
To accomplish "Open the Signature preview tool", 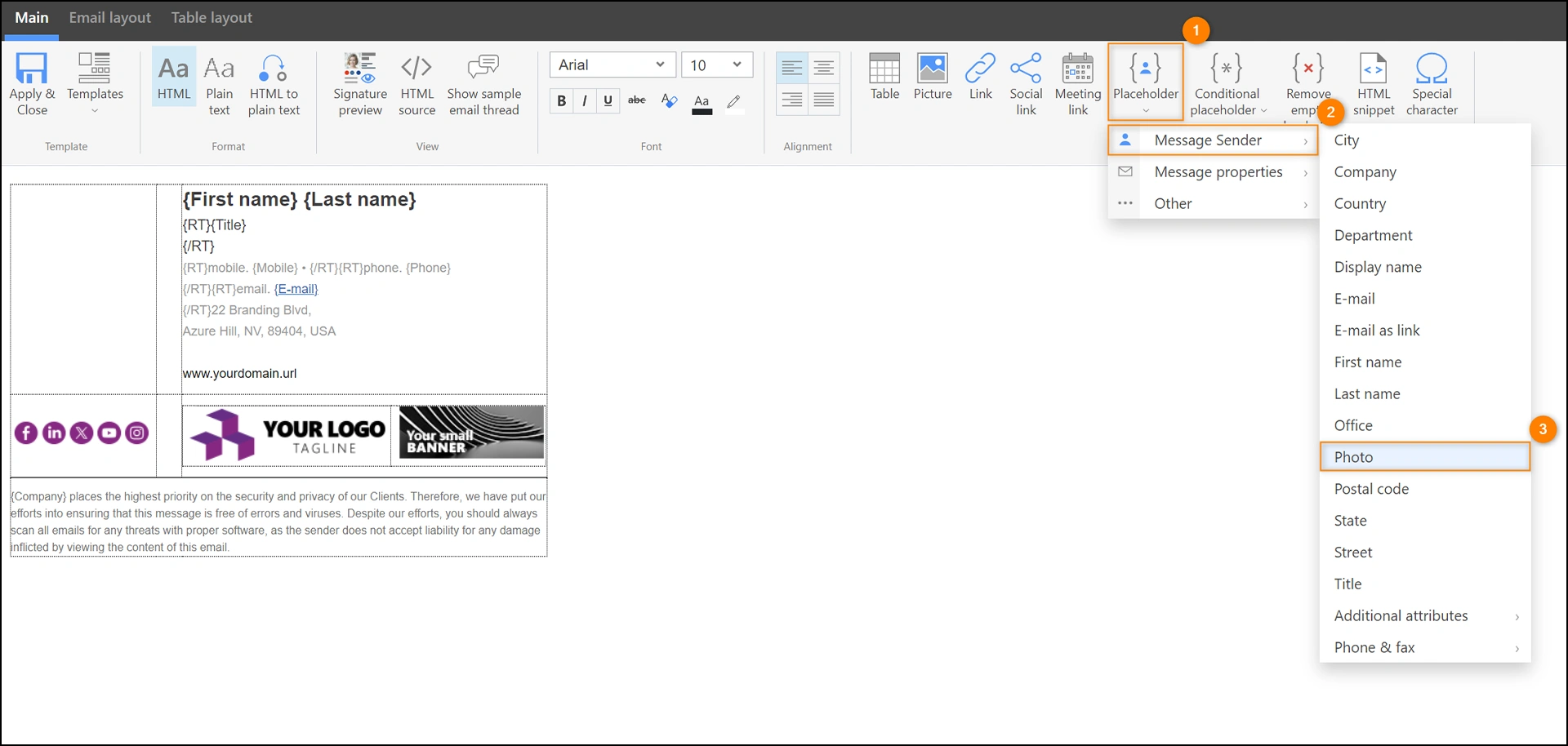I will pos(359,82).
